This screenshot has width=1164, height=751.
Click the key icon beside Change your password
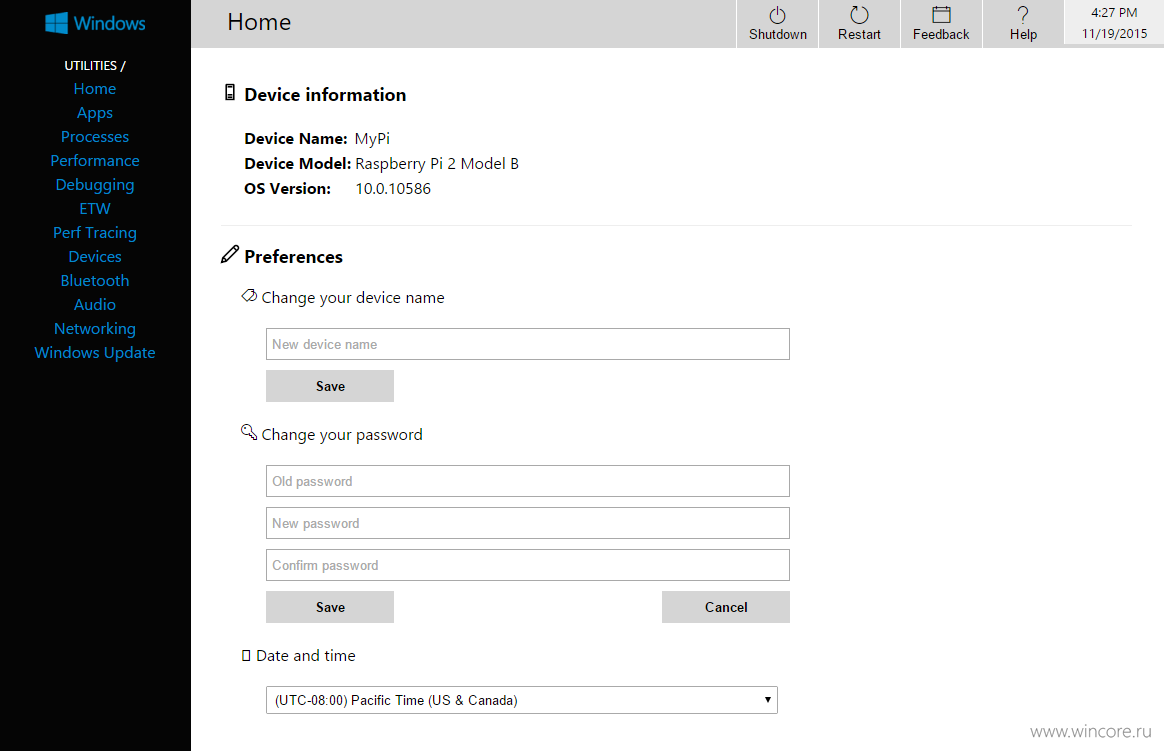[249, 432]
